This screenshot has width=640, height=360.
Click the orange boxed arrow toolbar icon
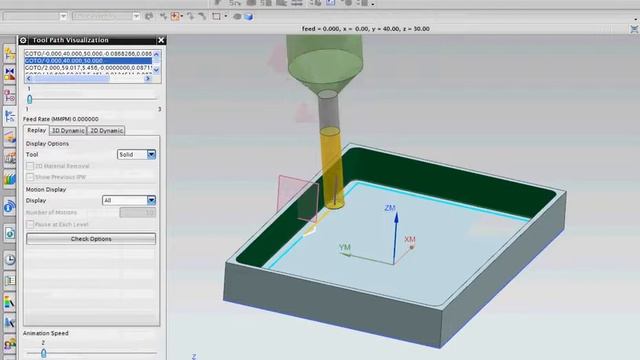[x=176, y=16]
